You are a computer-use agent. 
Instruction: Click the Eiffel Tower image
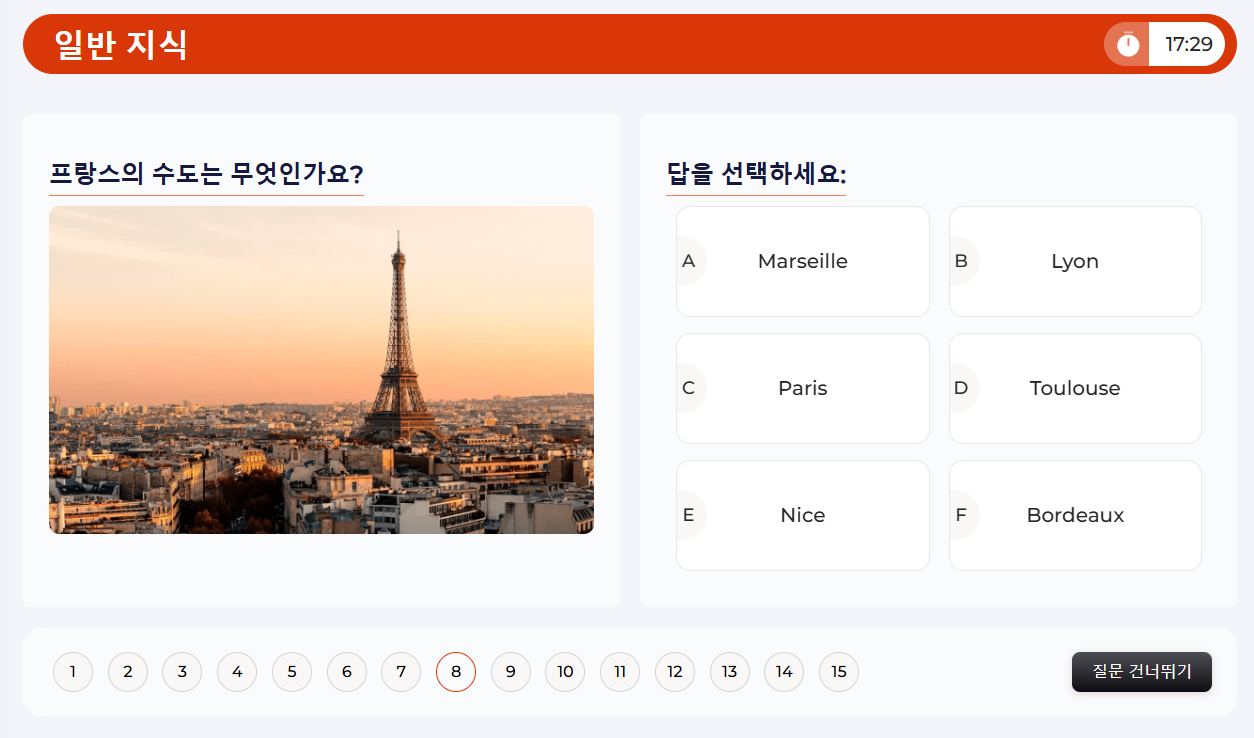[x=321, y=370]
